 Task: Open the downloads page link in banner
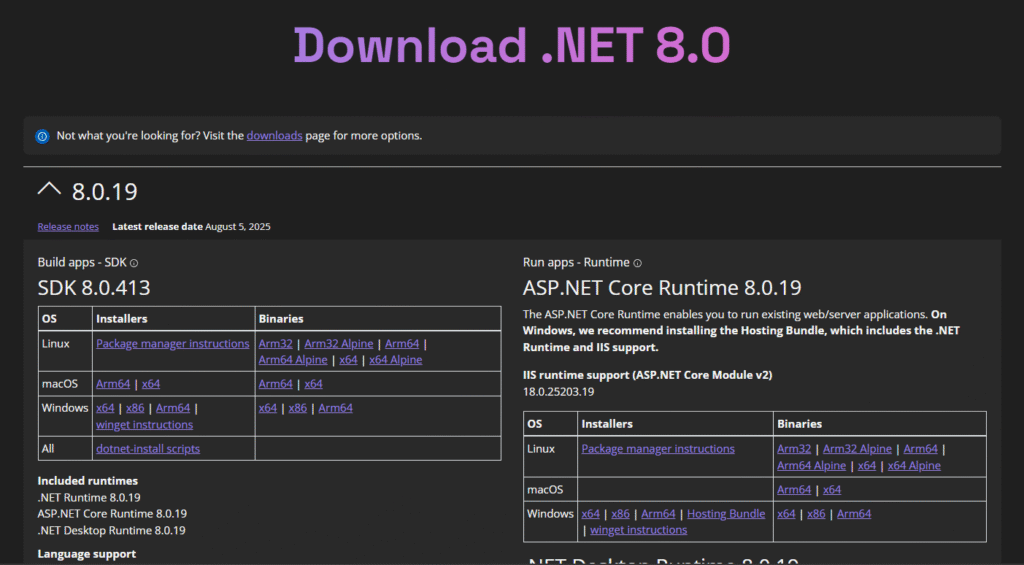pos(274,135)
